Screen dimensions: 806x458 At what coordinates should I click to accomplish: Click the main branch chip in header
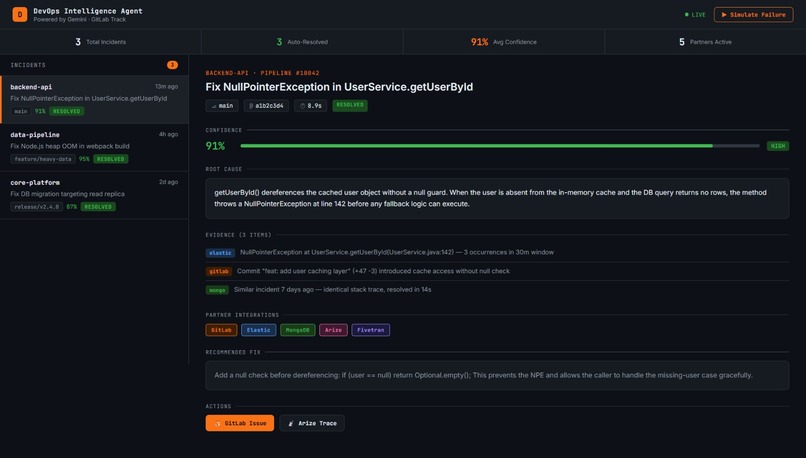click(222, 106)
